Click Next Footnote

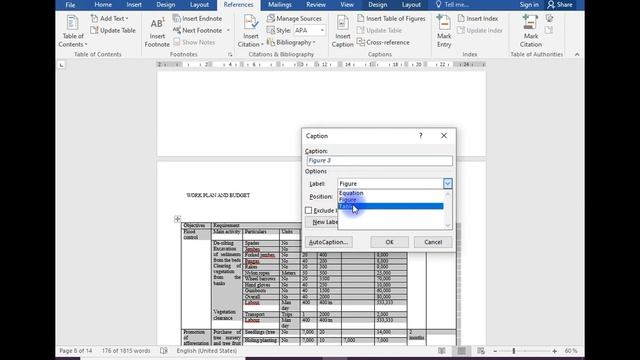point(198,30)
